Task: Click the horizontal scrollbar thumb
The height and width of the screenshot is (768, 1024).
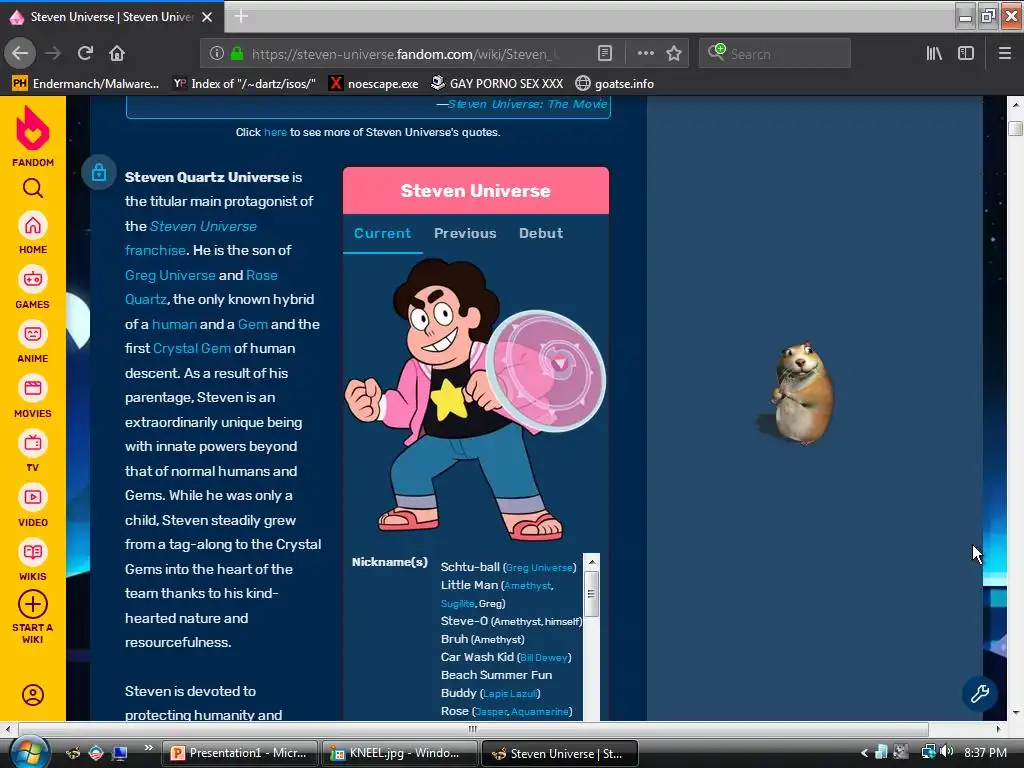Action: (x=473, y=729)
